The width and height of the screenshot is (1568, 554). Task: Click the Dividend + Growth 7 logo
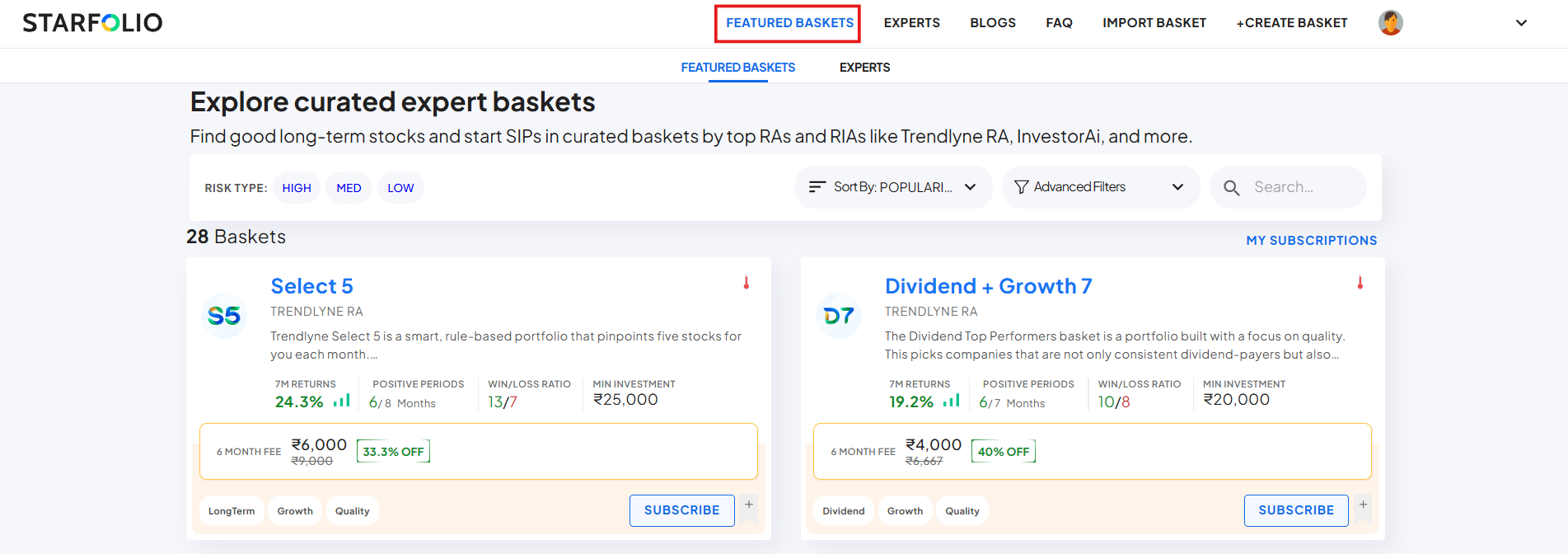[839, 316]
